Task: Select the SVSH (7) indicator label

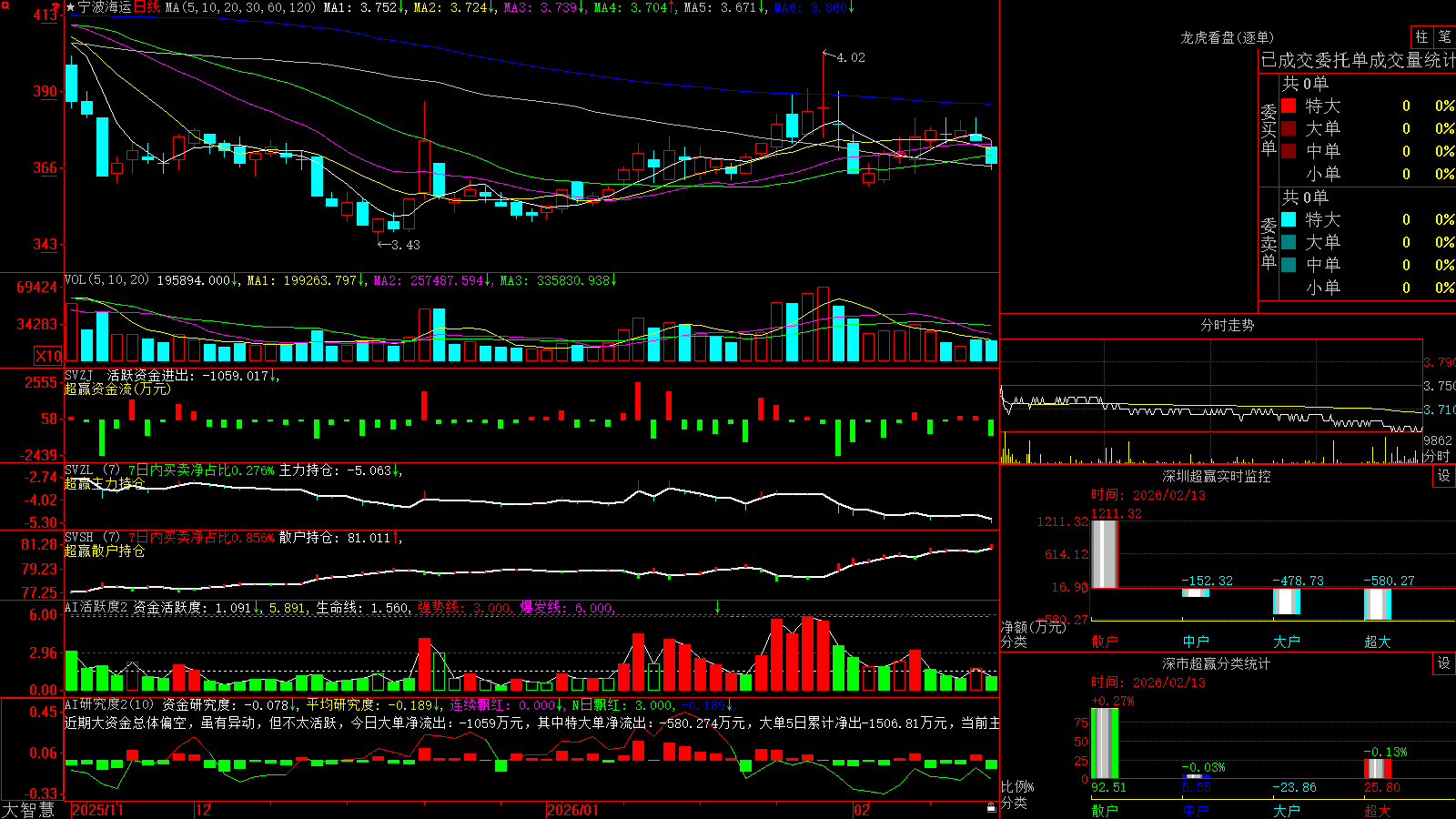Action: pyautogui.click(x=92, y=538)
